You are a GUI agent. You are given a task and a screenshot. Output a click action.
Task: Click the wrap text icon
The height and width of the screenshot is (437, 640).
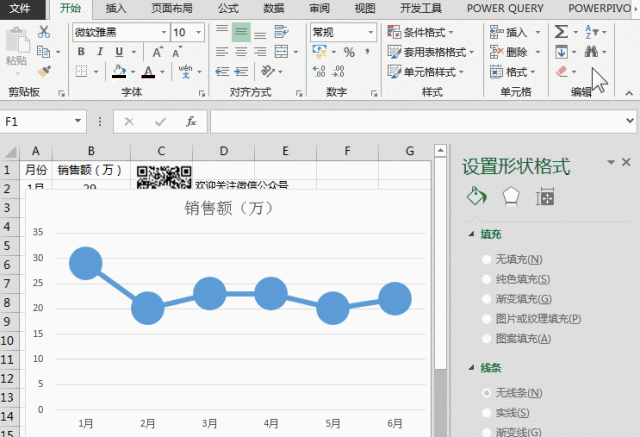click(281, 32)
